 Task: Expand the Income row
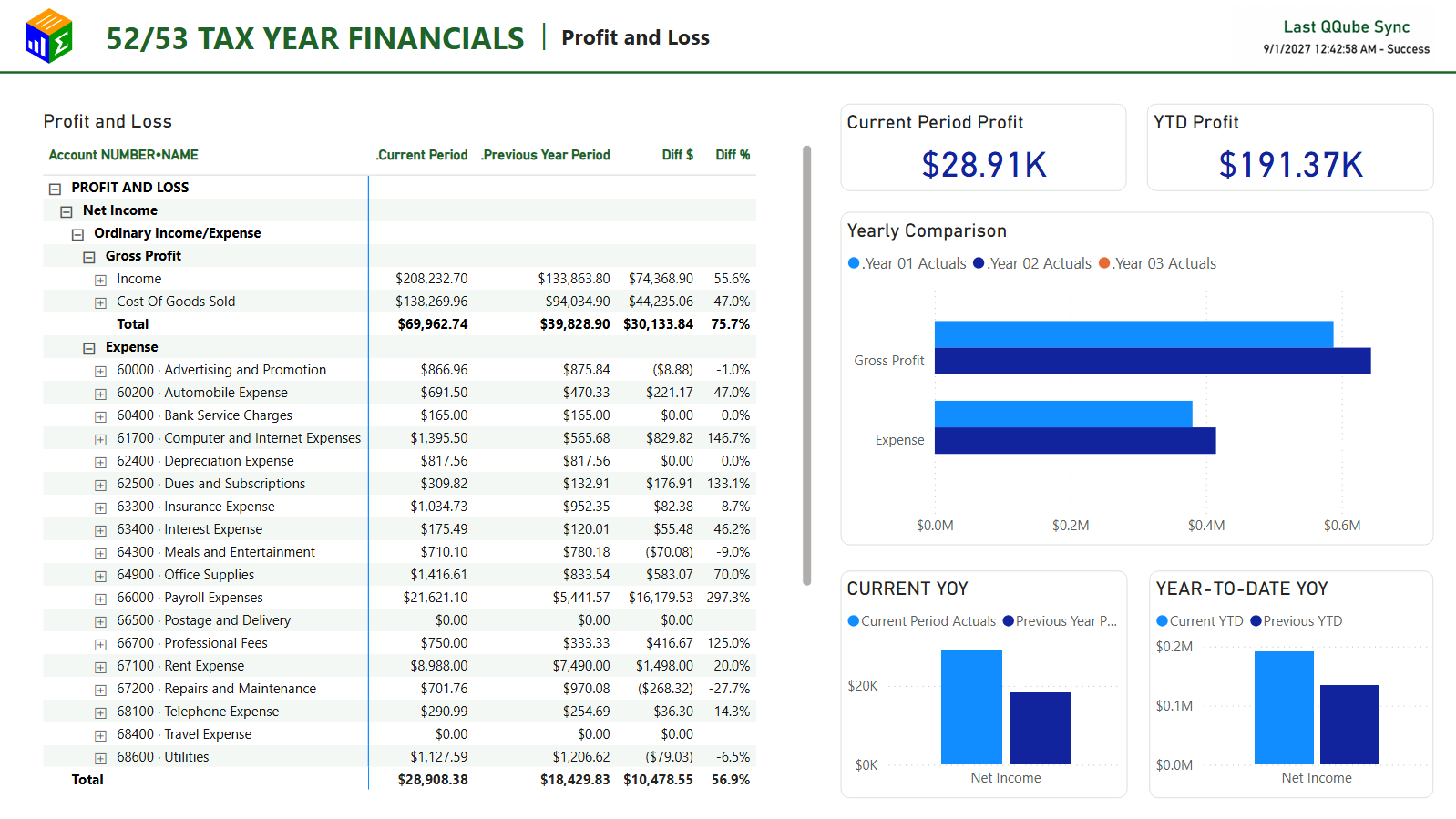click(100, 280)
